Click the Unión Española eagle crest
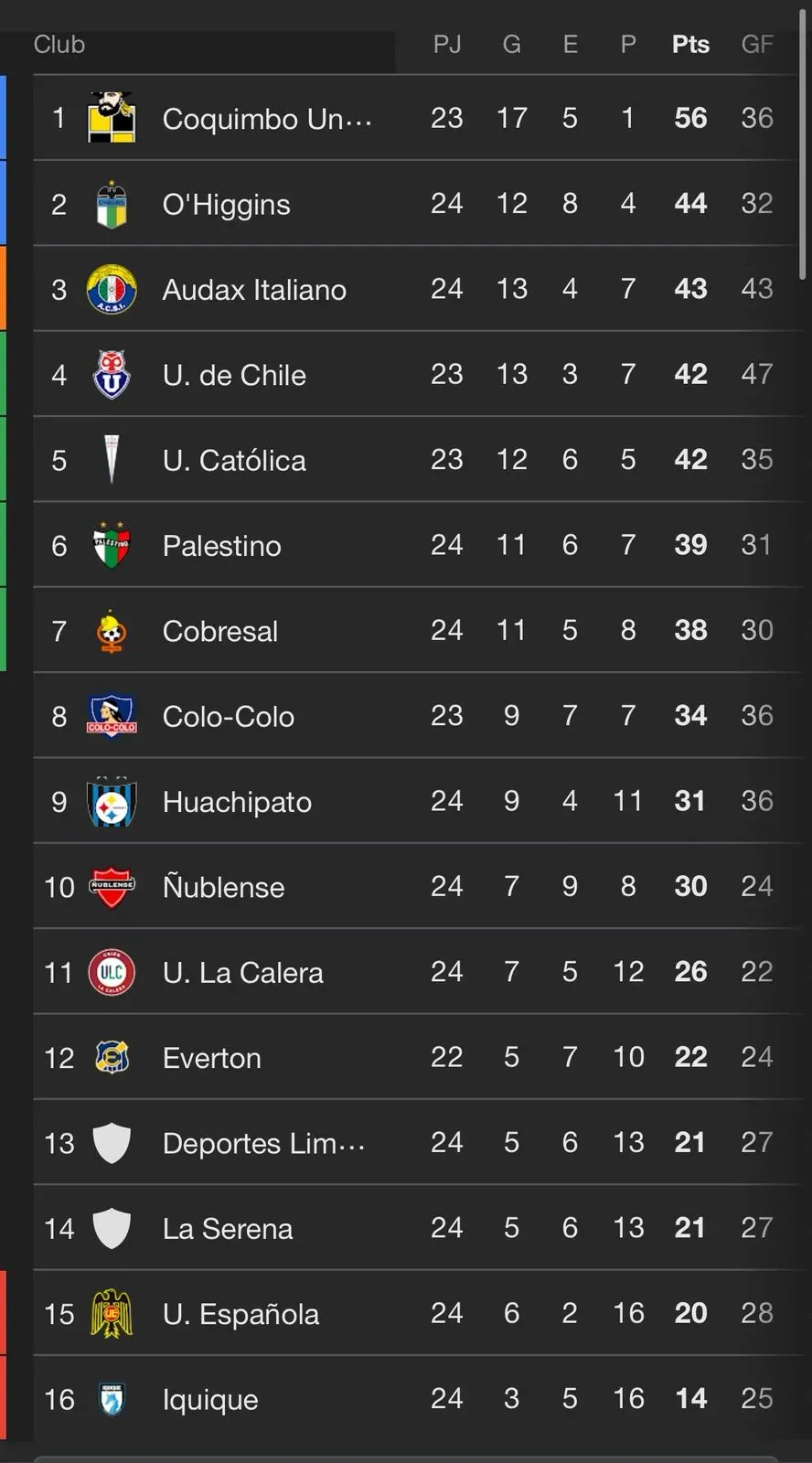 pos(112,1314)
